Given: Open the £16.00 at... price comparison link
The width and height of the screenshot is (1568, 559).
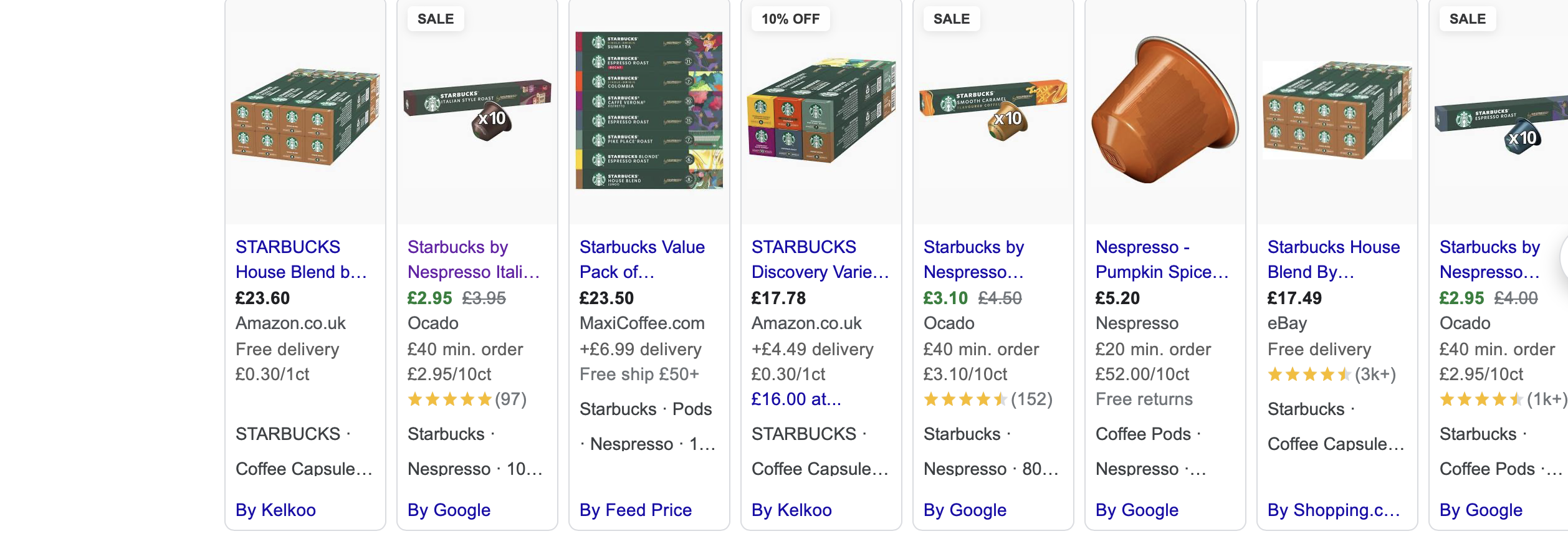Looking at the screenshot, I should tap(796, 399).
